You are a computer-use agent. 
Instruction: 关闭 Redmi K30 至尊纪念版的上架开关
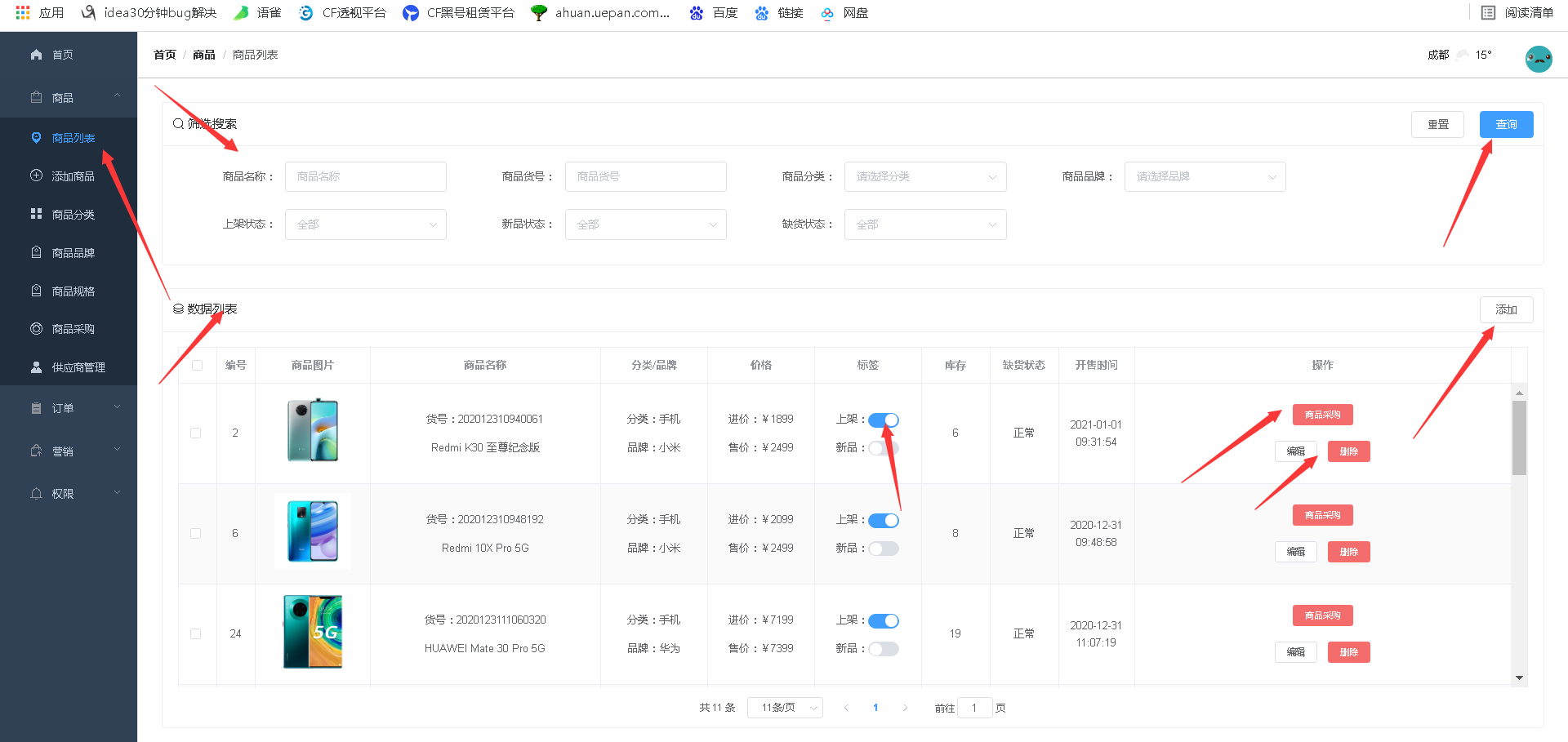click(x=883, y=420)
